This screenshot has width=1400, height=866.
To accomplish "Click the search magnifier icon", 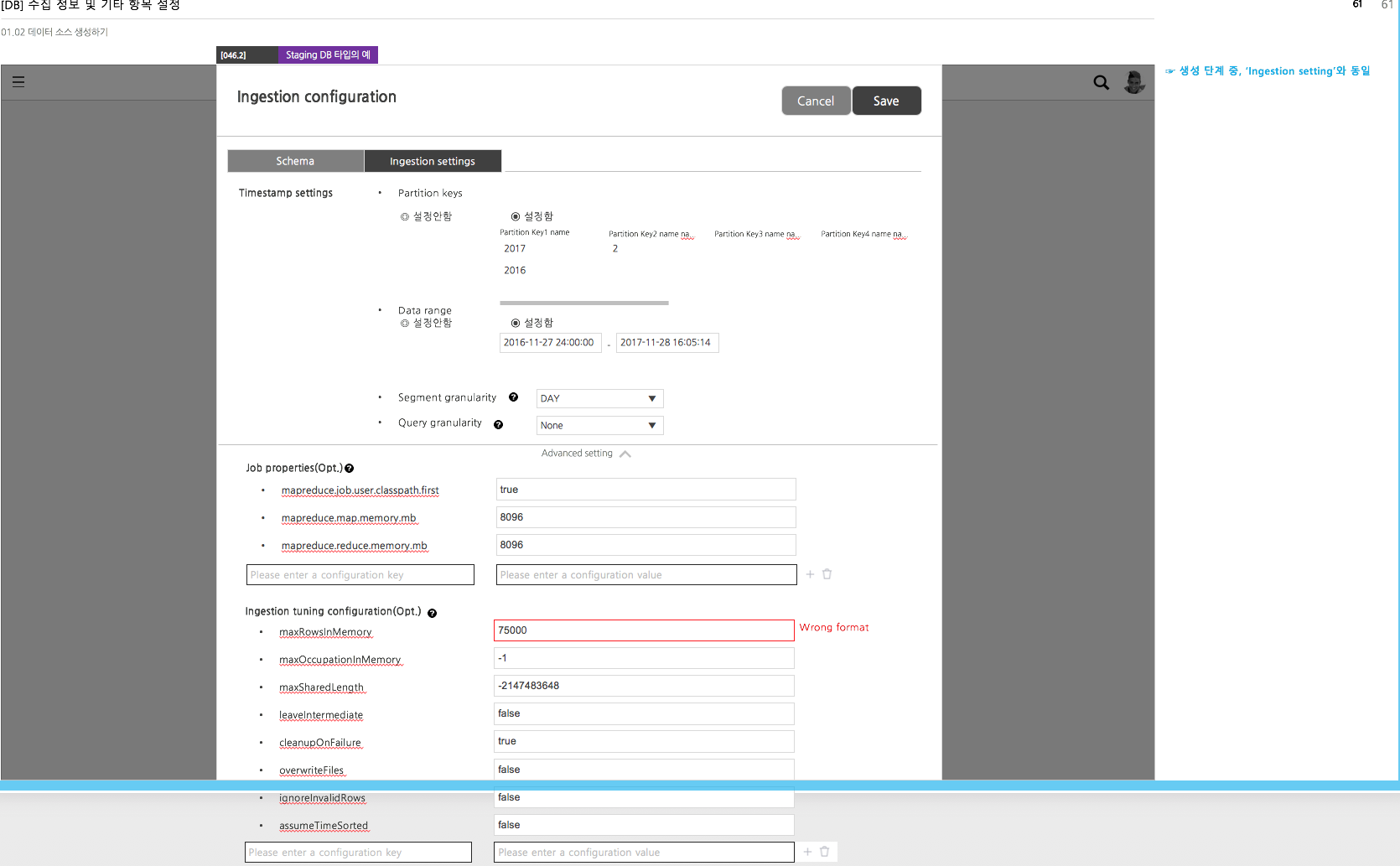I will coord(1101,82).
